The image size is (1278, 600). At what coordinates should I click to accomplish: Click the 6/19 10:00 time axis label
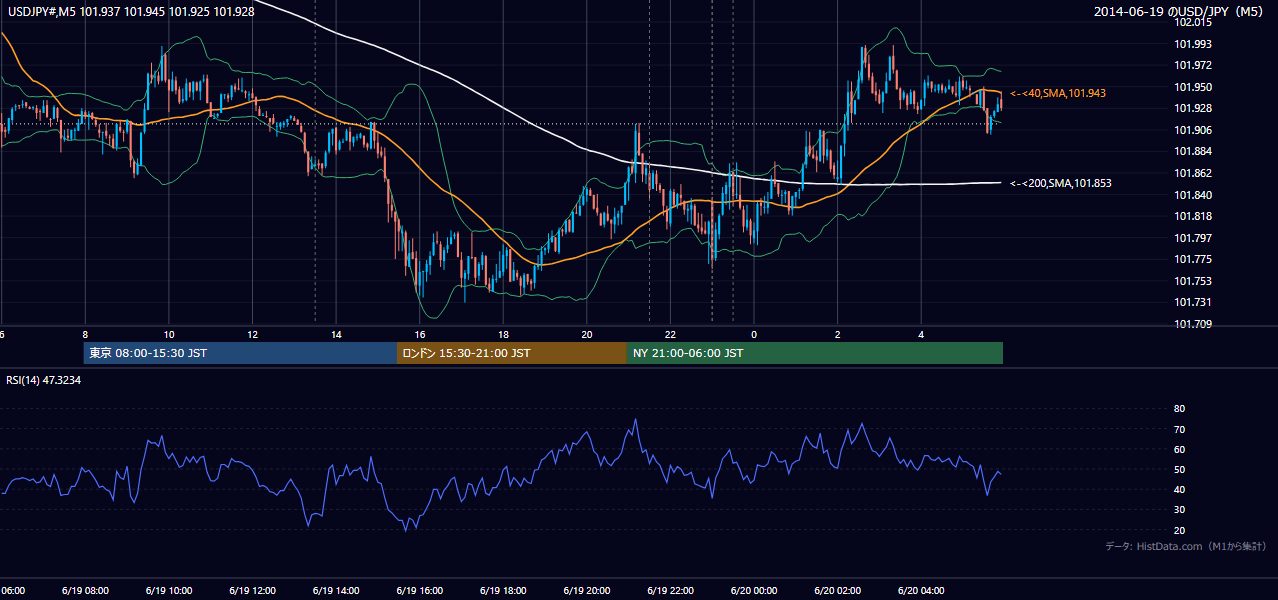(x=169, y=590)
